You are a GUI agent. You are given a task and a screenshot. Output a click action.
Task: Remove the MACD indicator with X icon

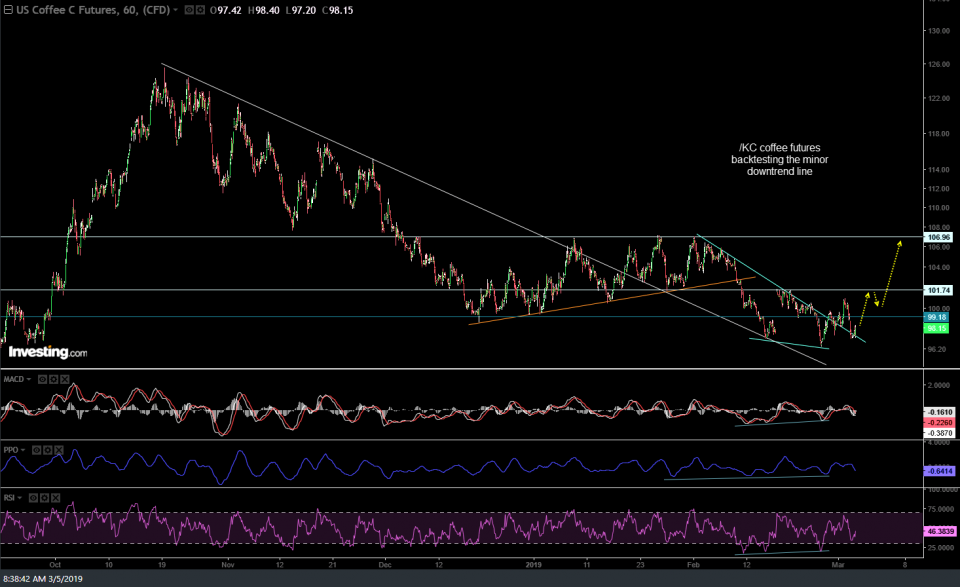[66, 380]
